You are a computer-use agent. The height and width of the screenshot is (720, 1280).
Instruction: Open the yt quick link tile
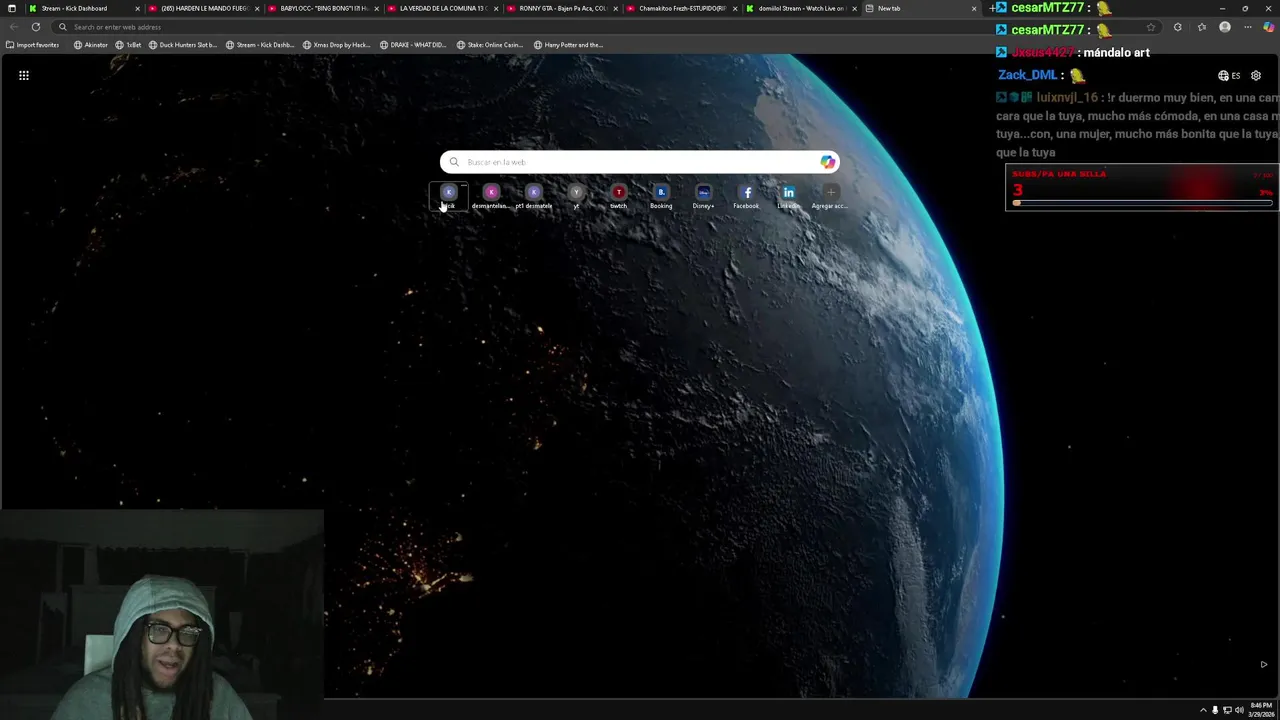point(576,197)
